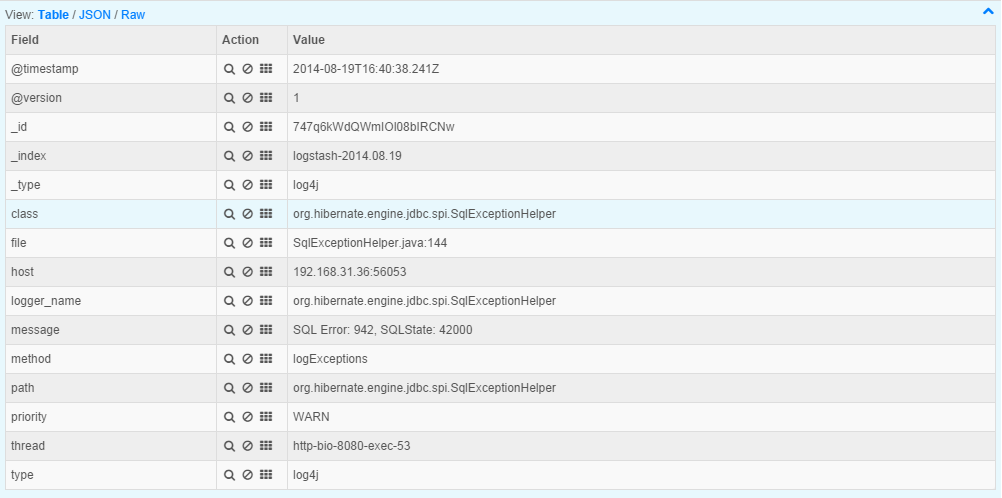Switch to the Raw view

(x=133, y=14)
